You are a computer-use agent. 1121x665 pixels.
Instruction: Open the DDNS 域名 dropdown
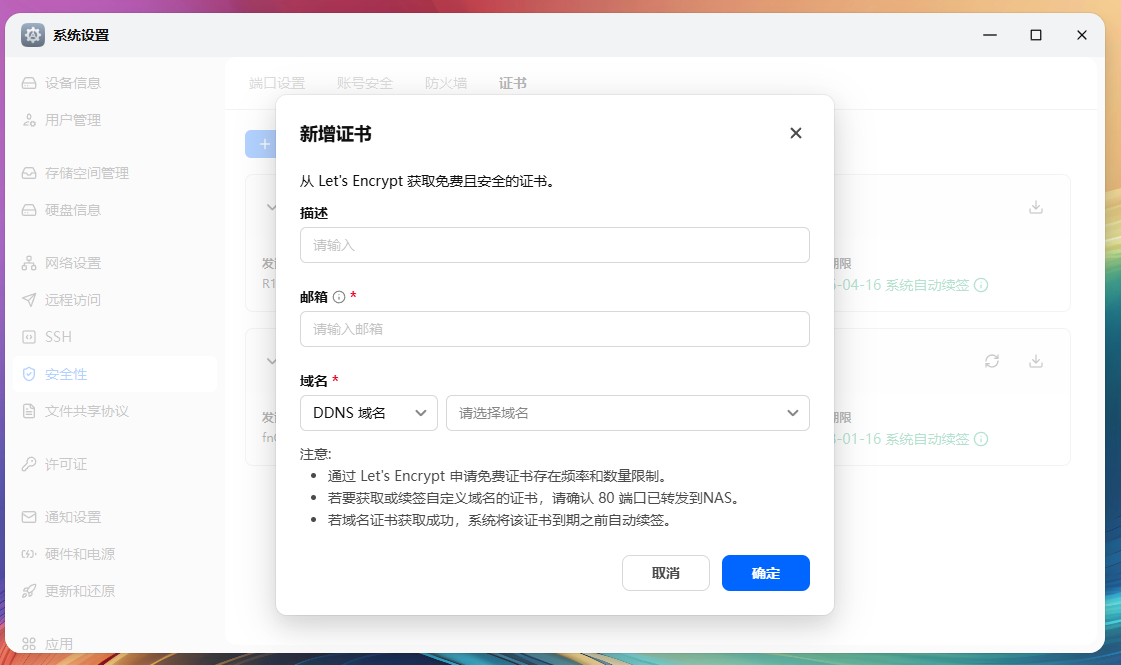pos(369,412)
